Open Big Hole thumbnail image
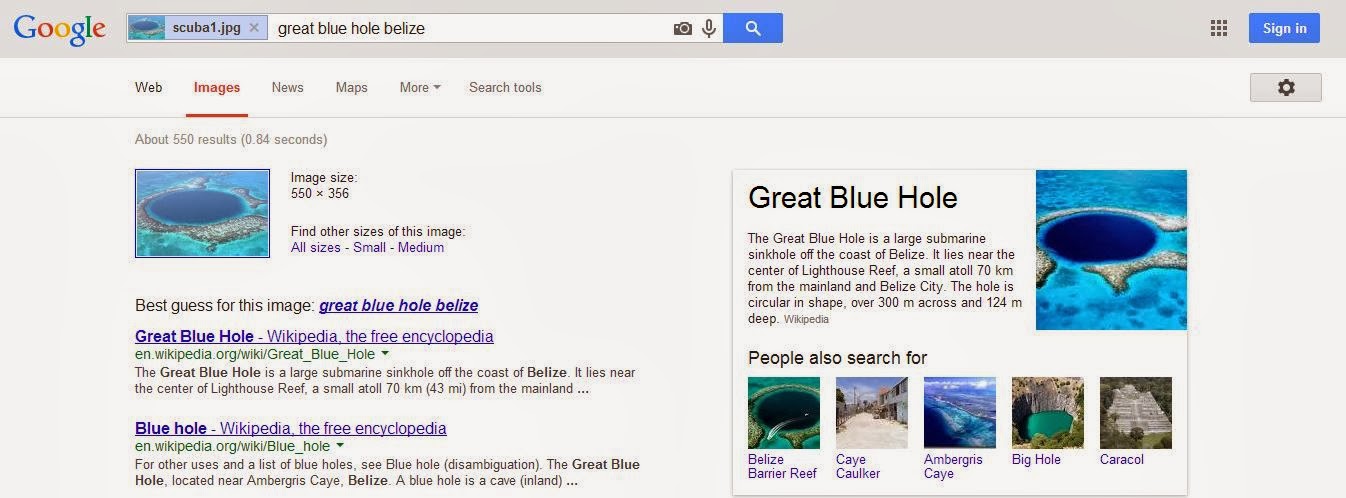Screen dimensions: 1346x498 pos(1048,412)
